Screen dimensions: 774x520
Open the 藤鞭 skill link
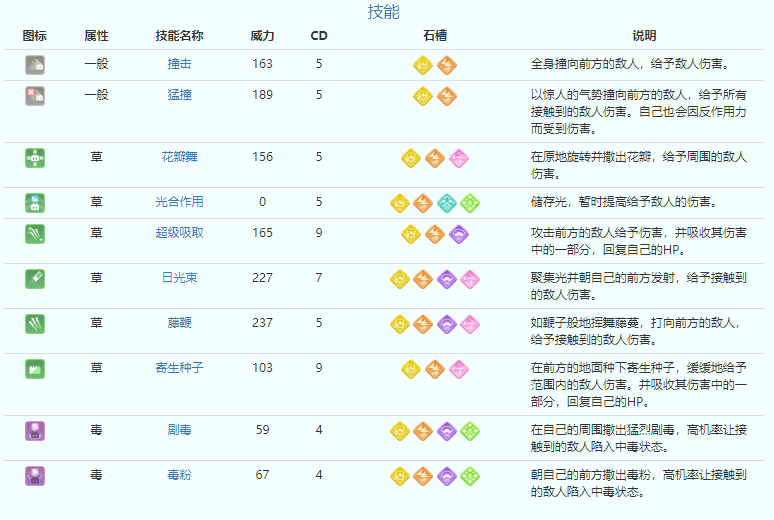(x=179, y=323)
